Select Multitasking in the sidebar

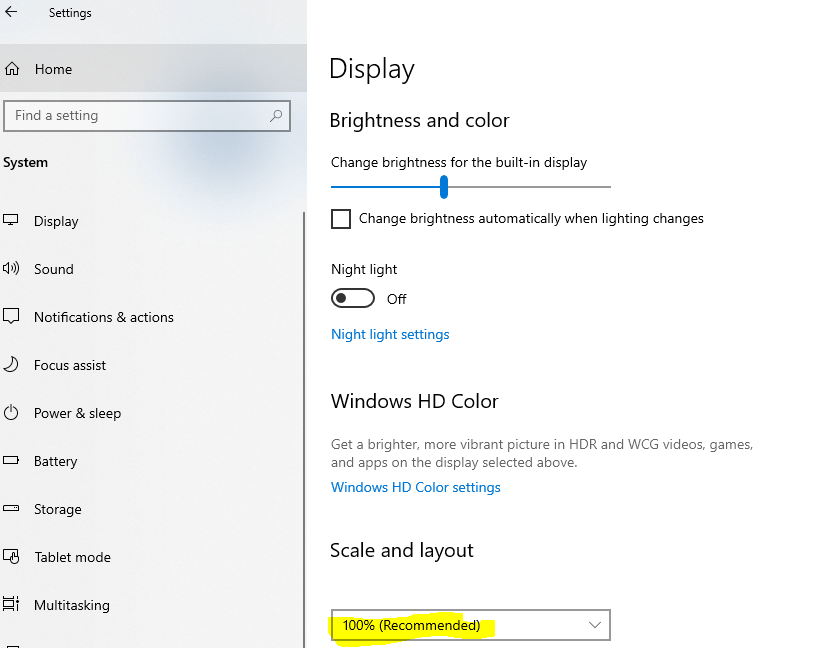(72, 605)
